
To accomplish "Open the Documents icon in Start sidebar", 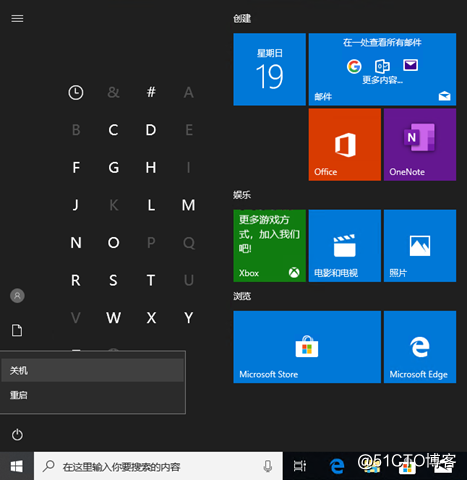I will 17,330.
